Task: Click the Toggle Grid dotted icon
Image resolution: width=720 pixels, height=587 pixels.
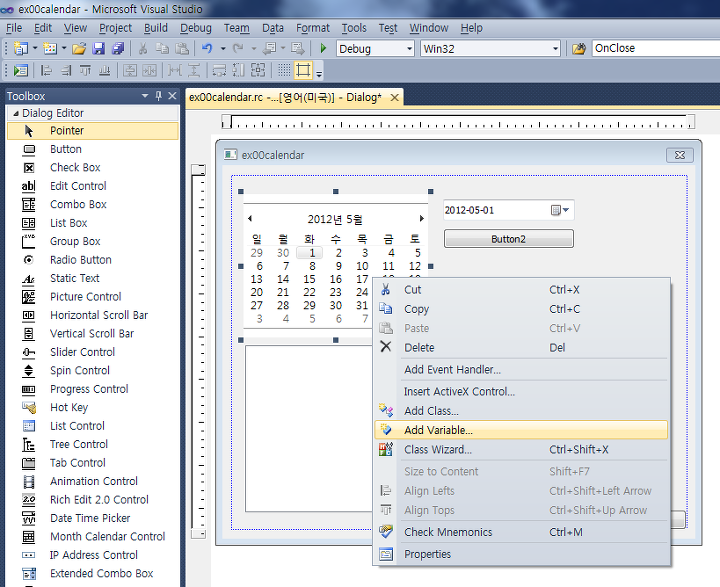Action: [284, 70]
